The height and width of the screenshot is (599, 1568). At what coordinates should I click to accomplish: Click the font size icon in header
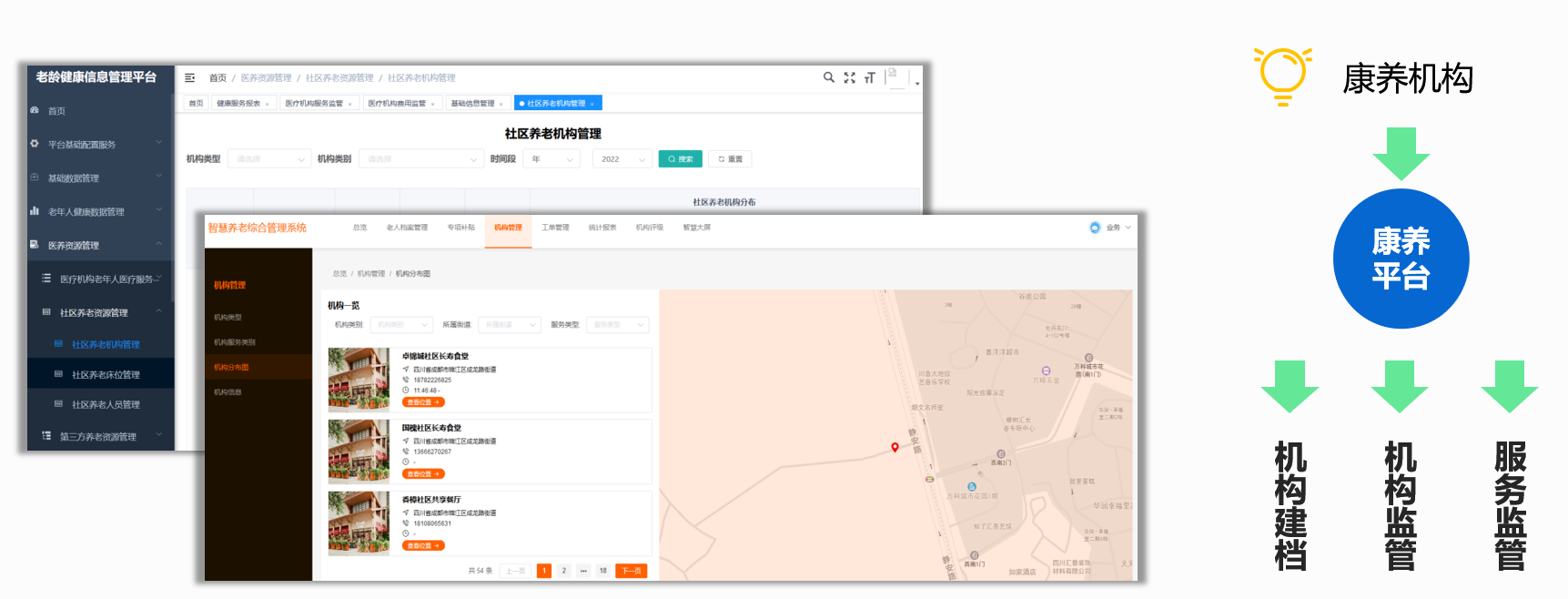(x=869, y=78)
